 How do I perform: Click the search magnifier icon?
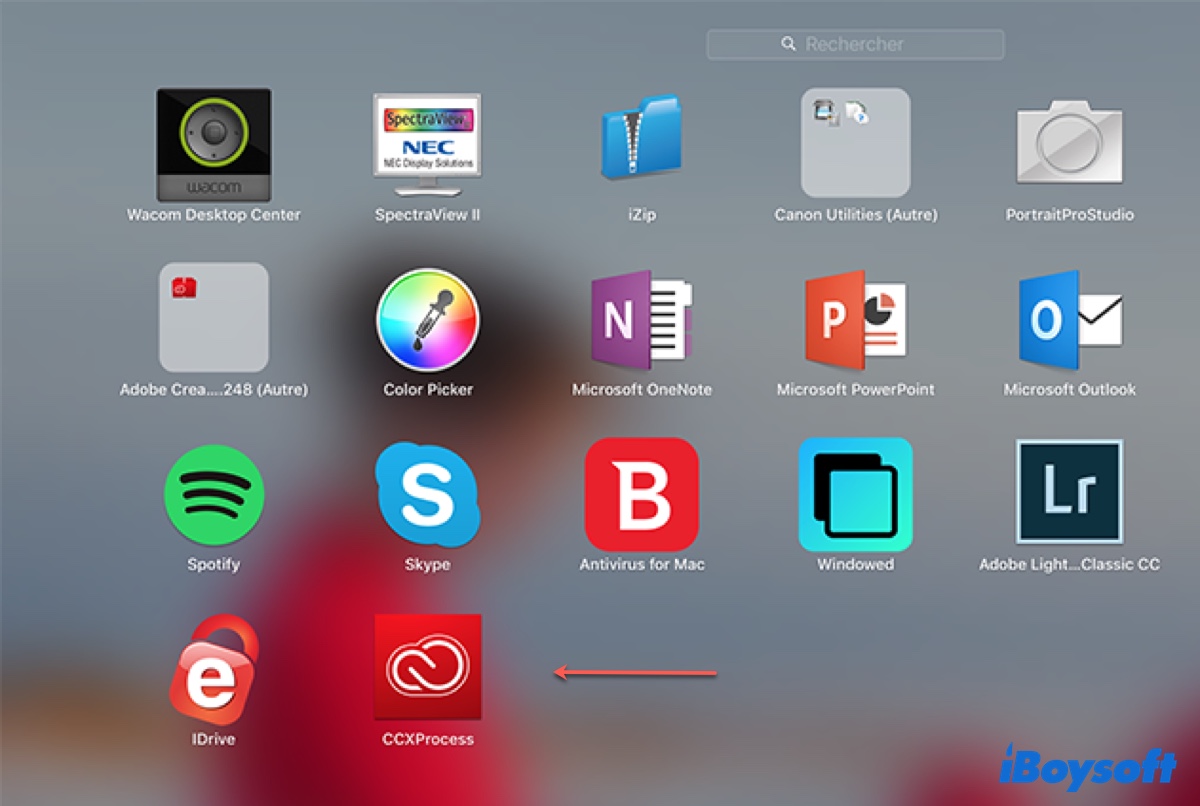(x=789, y=44)
